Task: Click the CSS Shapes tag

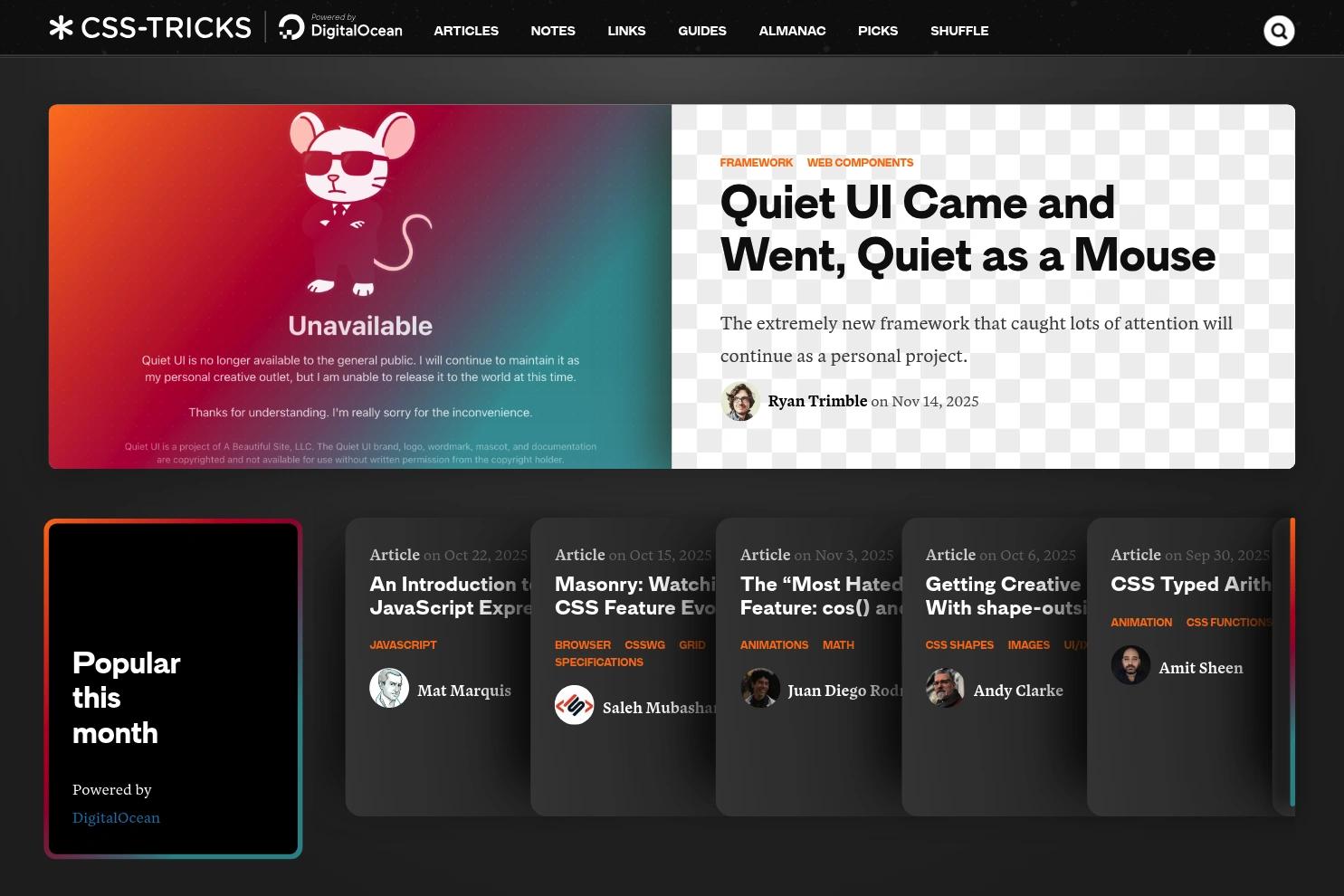Action: 959,645
